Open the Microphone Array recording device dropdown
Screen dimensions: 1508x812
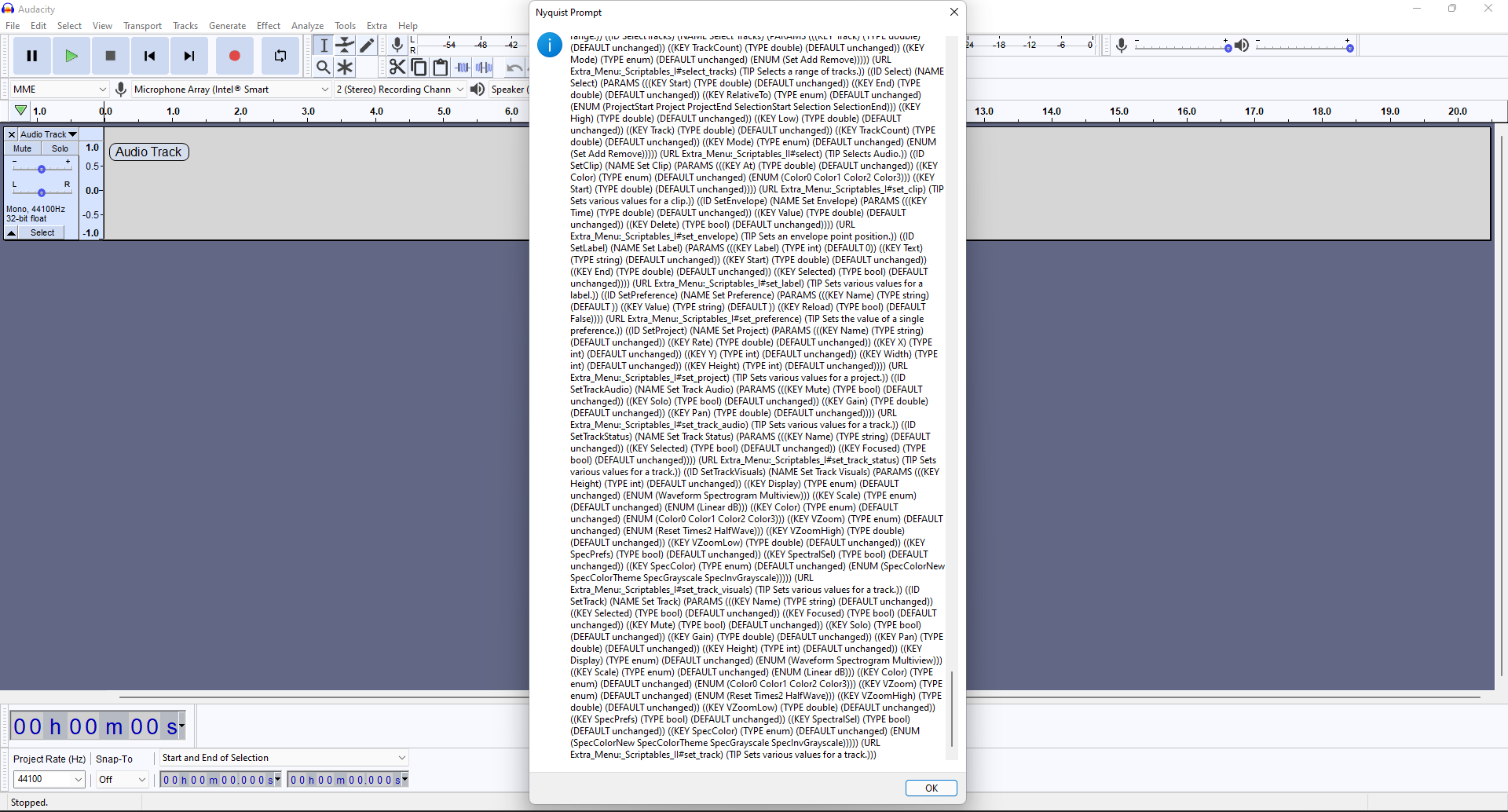(x=231, y=89)
